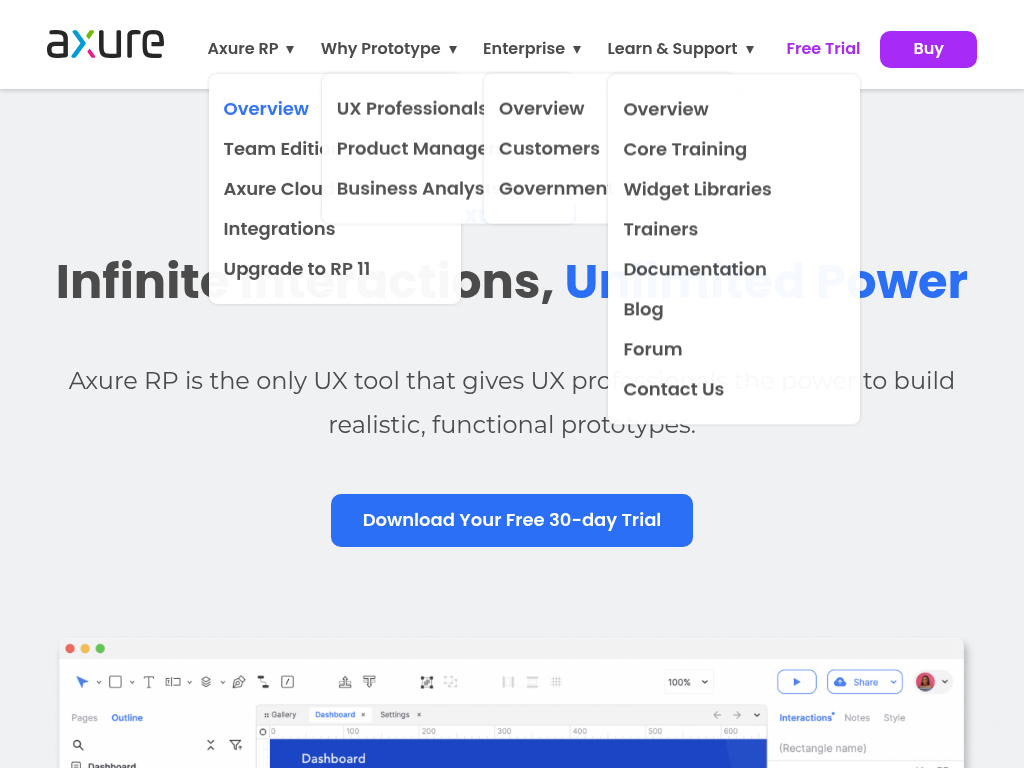Screen dimensions: 1024x768
Task: Choose UX Professionals menu item
Action: point(411,108)
